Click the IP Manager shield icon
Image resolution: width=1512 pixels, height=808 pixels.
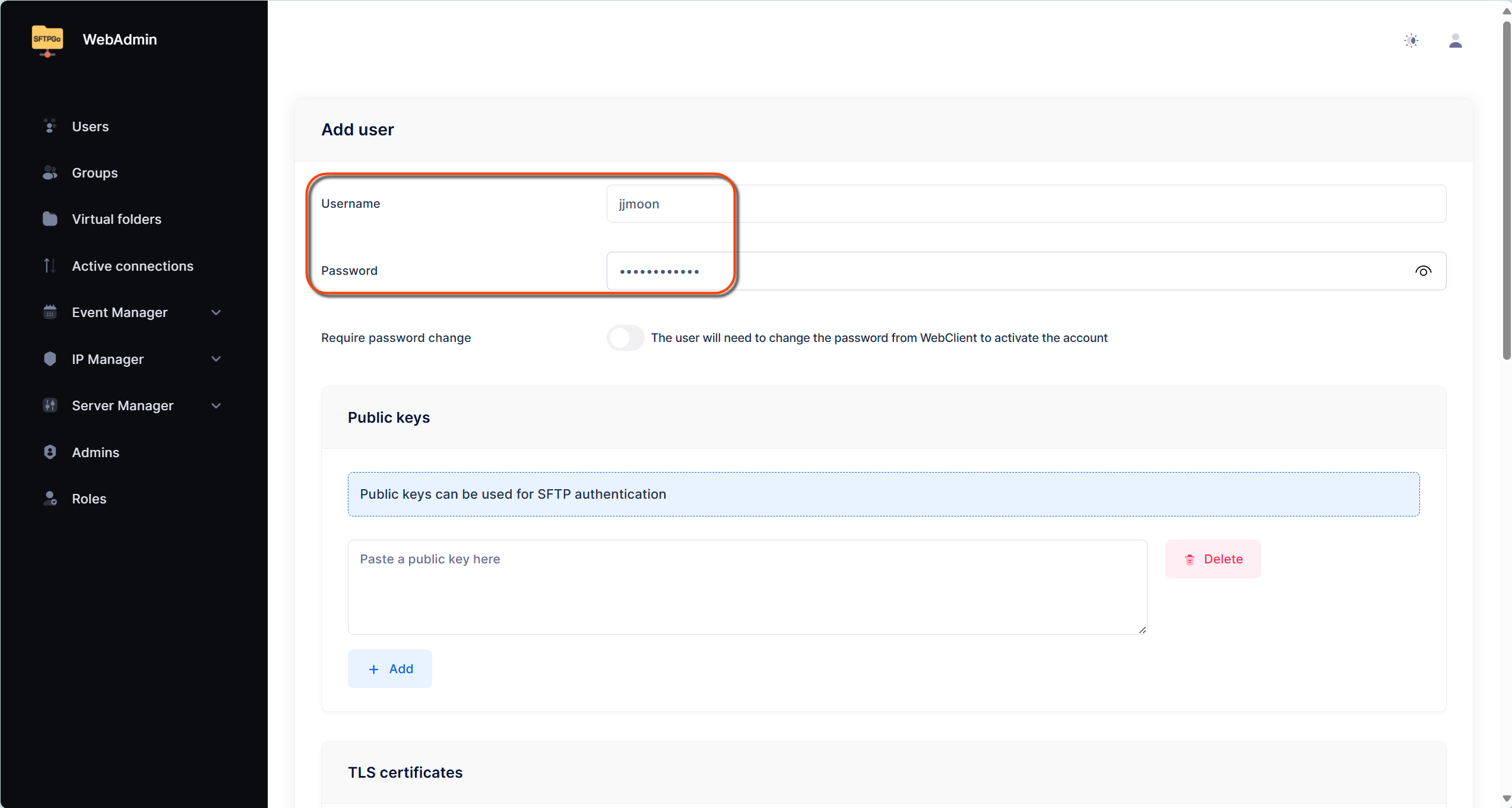(x=50, y=359)
